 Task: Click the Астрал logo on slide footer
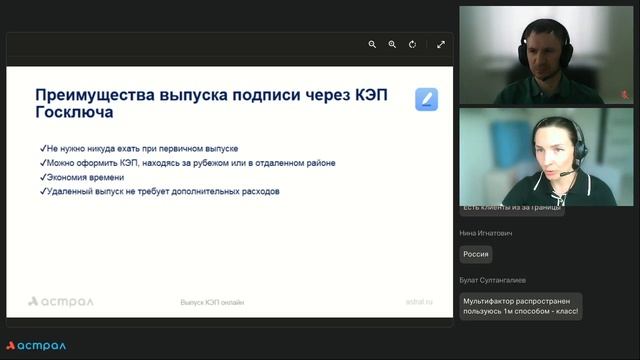[61, 302]
